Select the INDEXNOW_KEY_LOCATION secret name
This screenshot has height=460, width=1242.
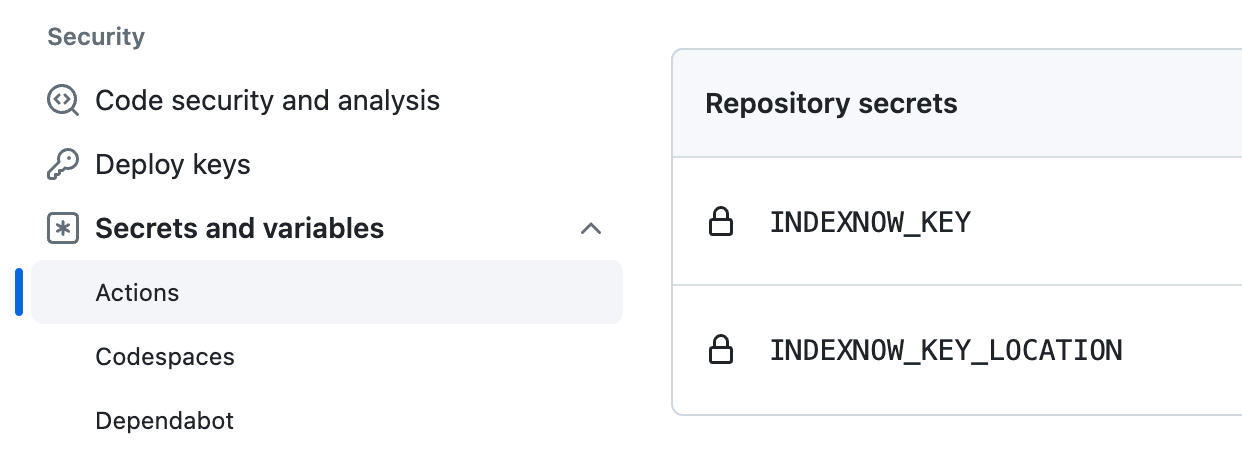point(946,350)
